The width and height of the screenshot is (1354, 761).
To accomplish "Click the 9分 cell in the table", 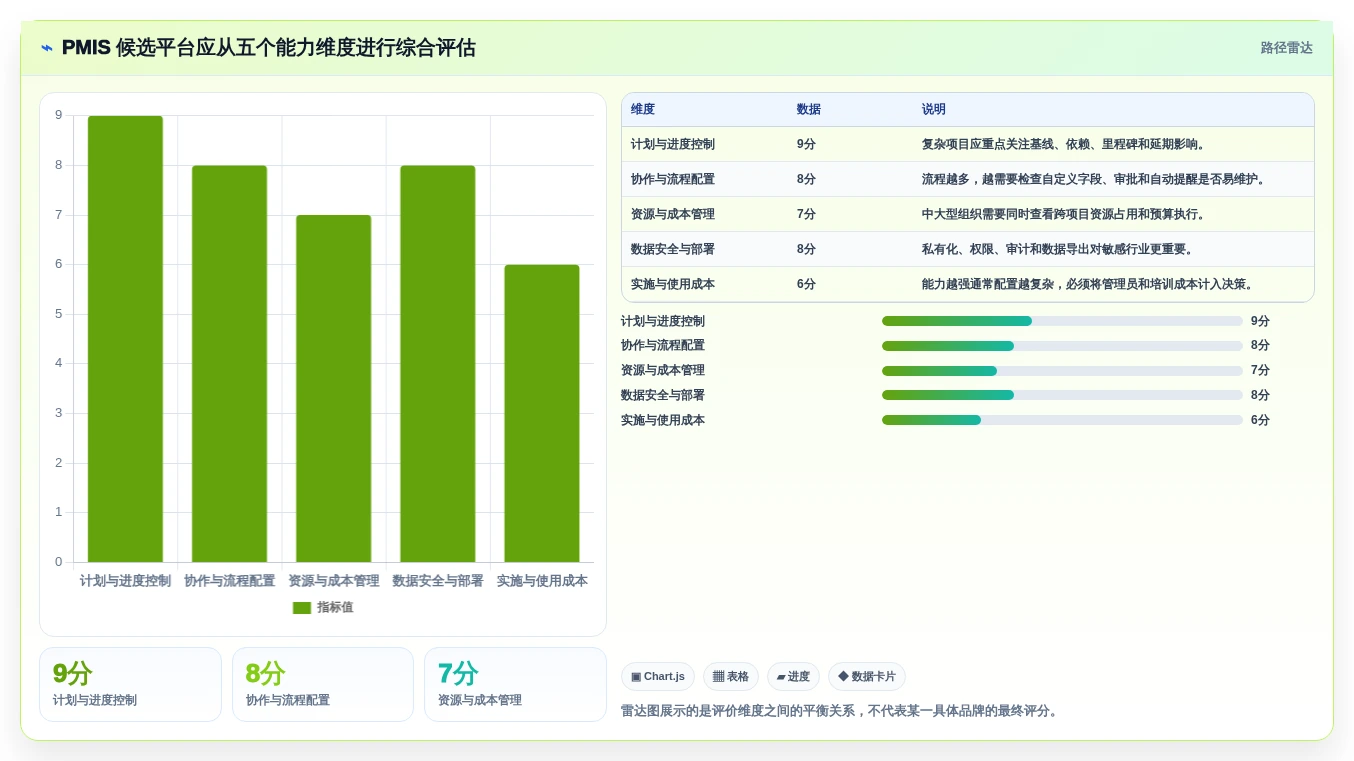I will (806, 144).
